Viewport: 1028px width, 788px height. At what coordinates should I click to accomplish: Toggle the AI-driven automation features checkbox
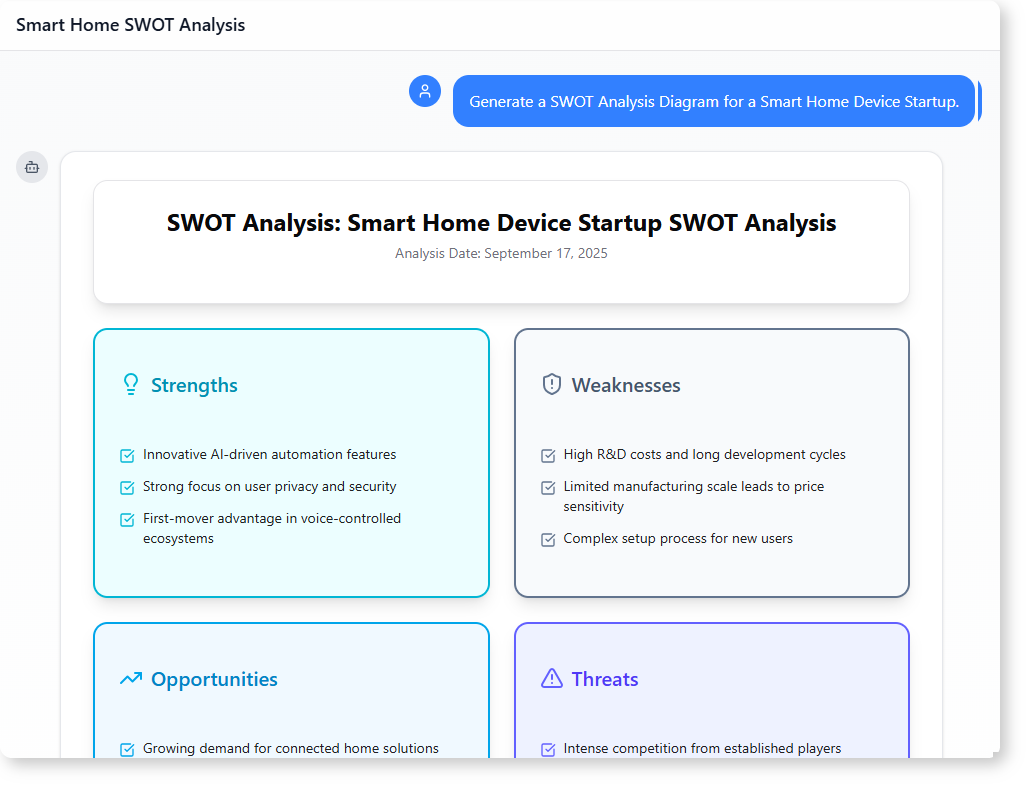(x=127, y=456)
